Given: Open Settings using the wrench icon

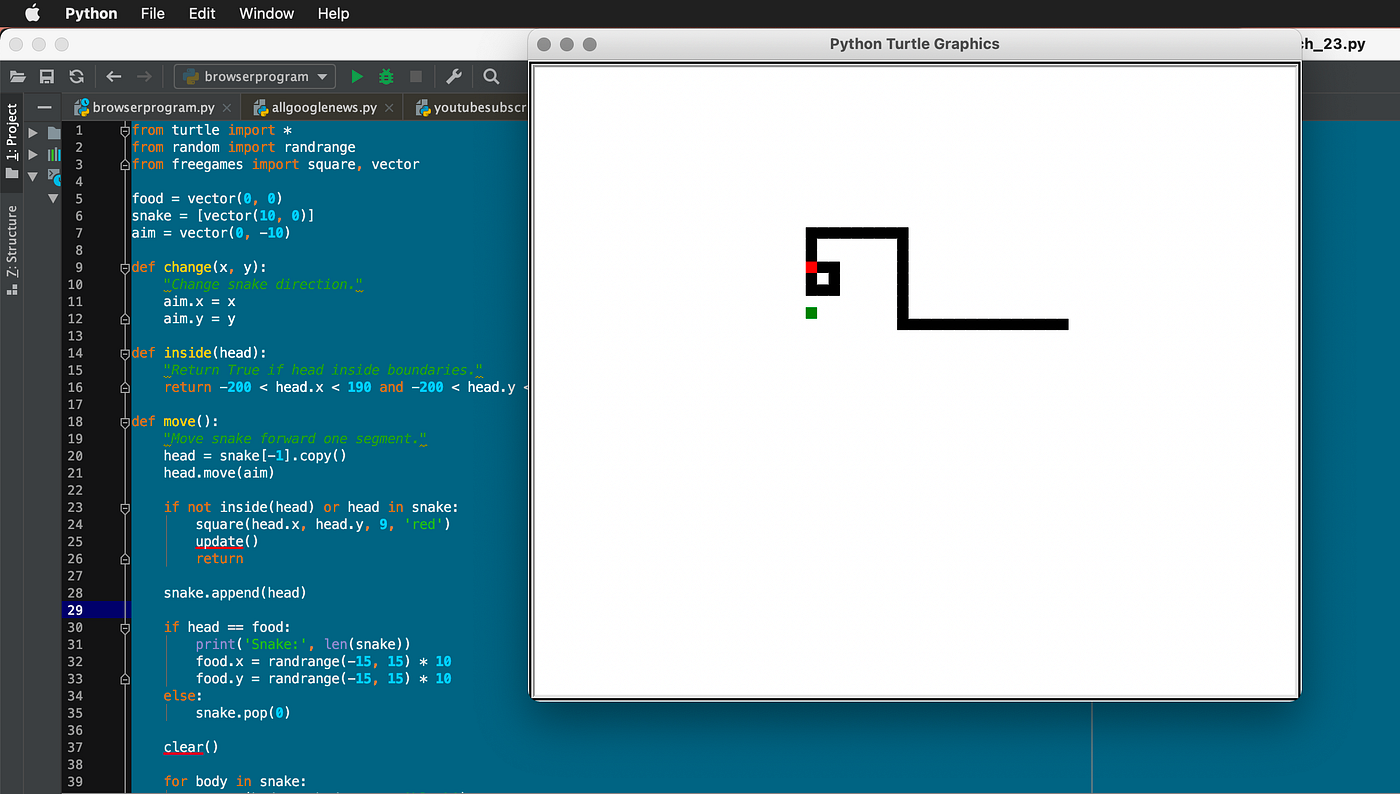Looking at the screenshot, I should [453, 76].
